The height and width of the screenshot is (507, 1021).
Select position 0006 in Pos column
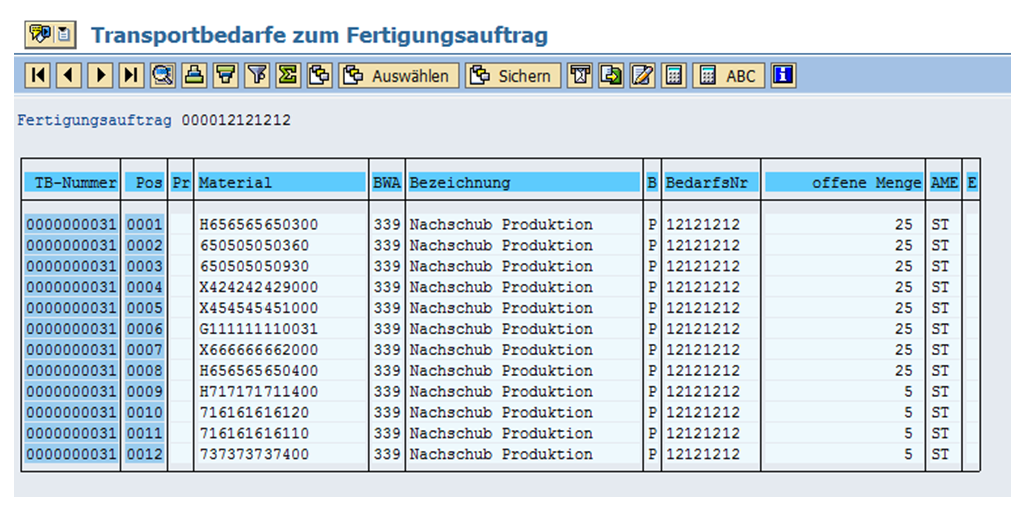pyautogui.click(x=144, y=329)
